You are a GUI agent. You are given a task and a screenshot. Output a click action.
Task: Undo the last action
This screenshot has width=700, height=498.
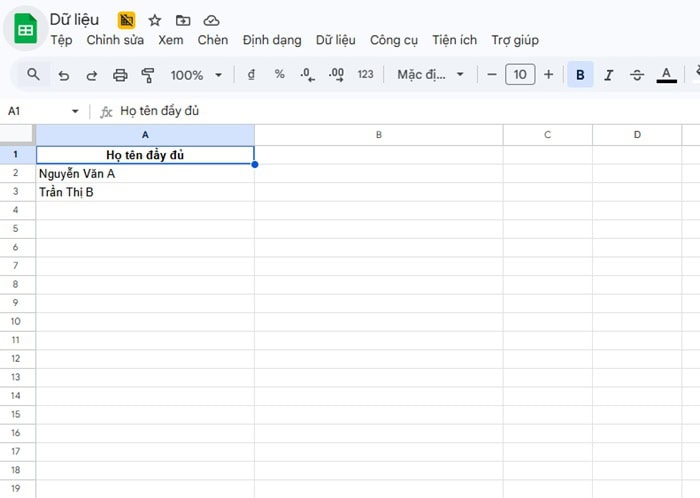click(64, 75)
